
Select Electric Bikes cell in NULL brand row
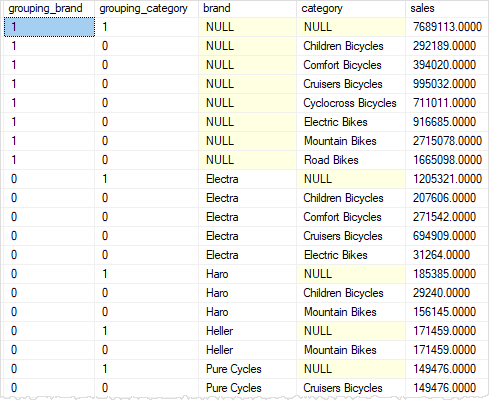click(x=351, y=122)
